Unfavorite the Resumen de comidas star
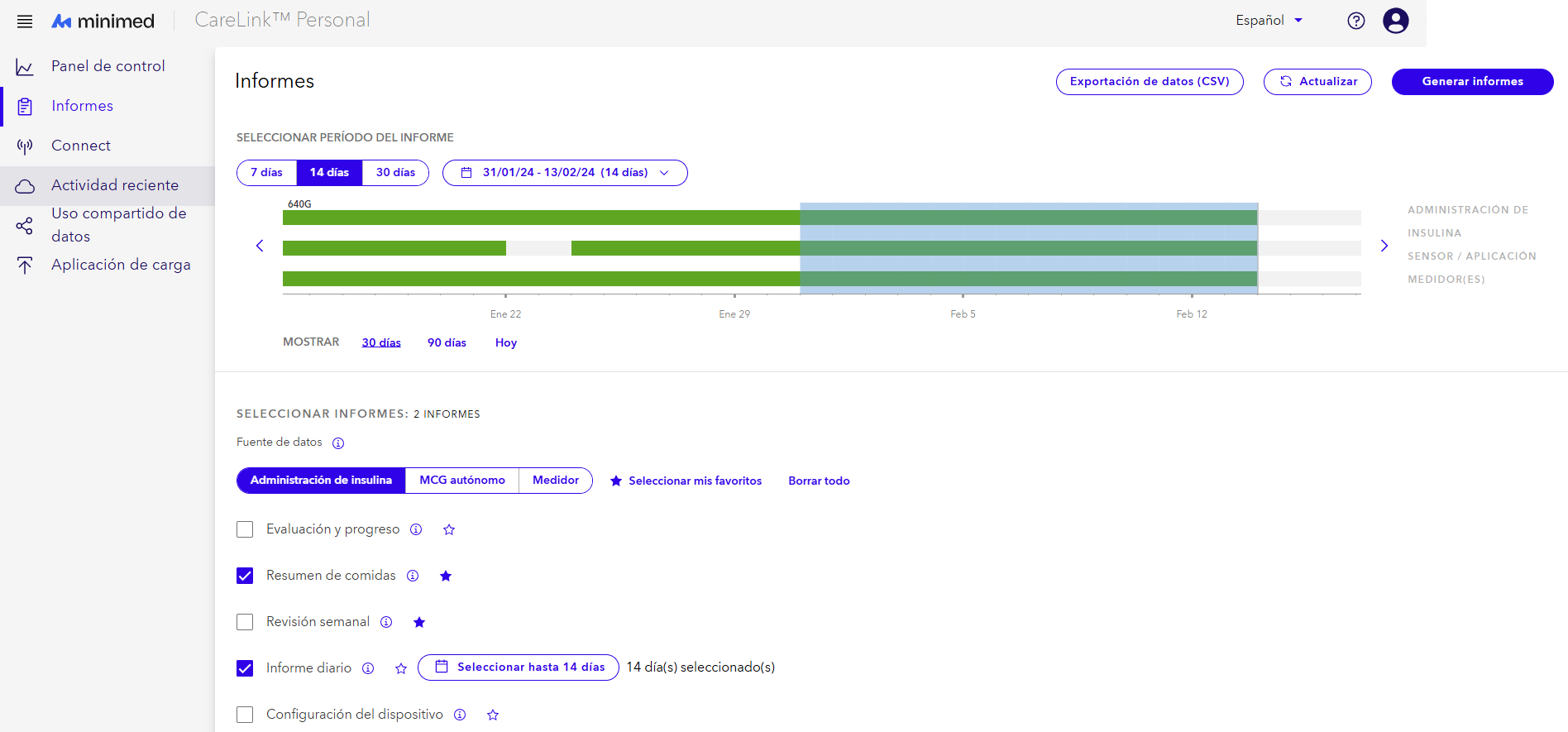Viewport: 1568px width, 732px height. tap(446, 576)
